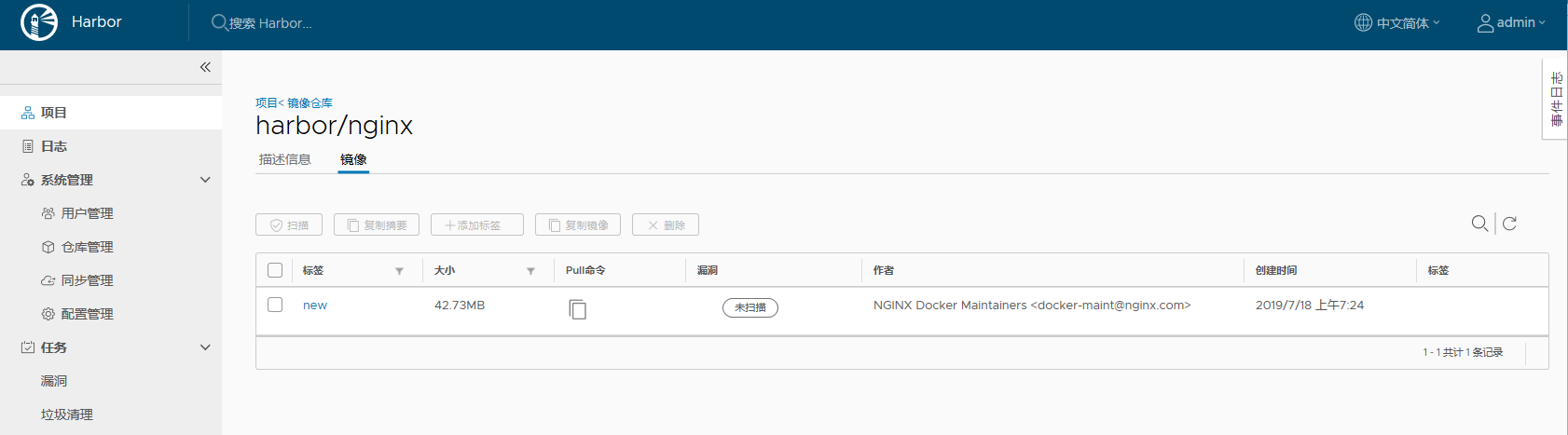Click the 复制摘要 button
This screenshot has width=1568, height=435.
point(377,224)
